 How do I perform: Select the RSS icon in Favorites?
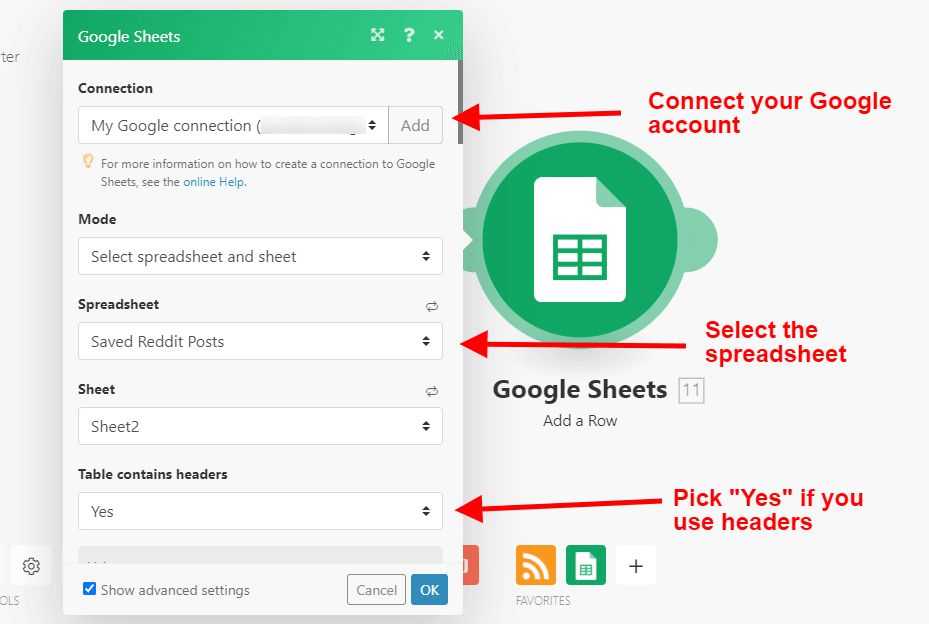(536, 565)
